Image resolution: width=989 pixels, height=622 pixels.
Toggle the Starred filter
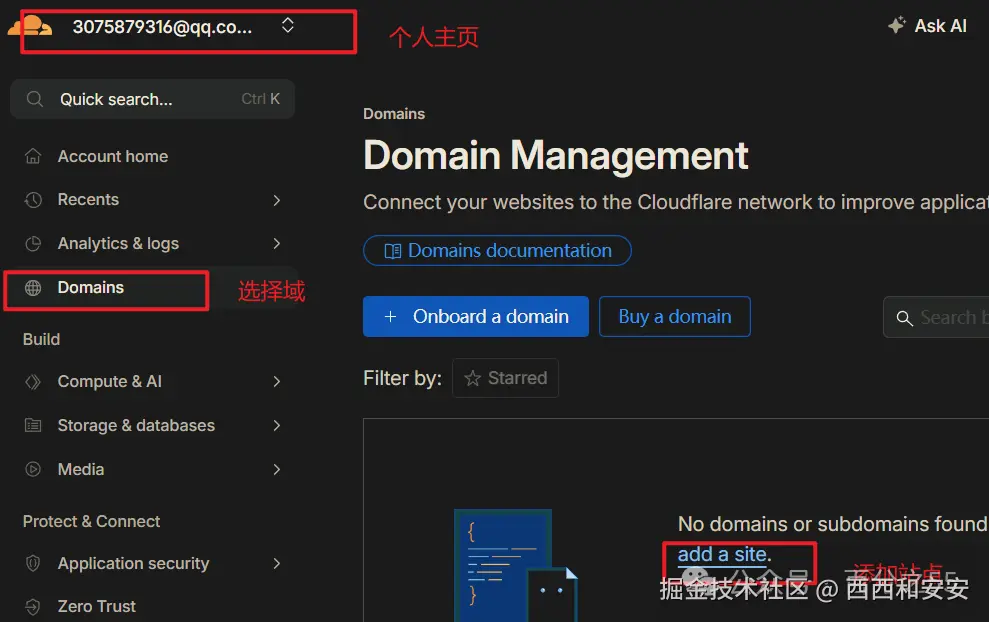[x=505, y=378]
